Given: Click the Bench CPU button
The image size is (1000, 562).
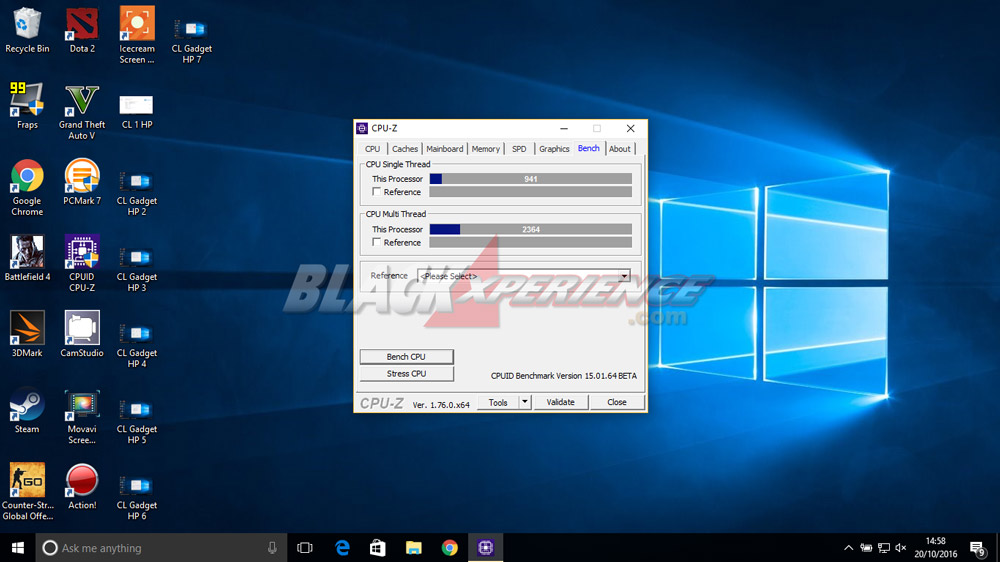Looking at the screenshot, I should tap(407, 357).
